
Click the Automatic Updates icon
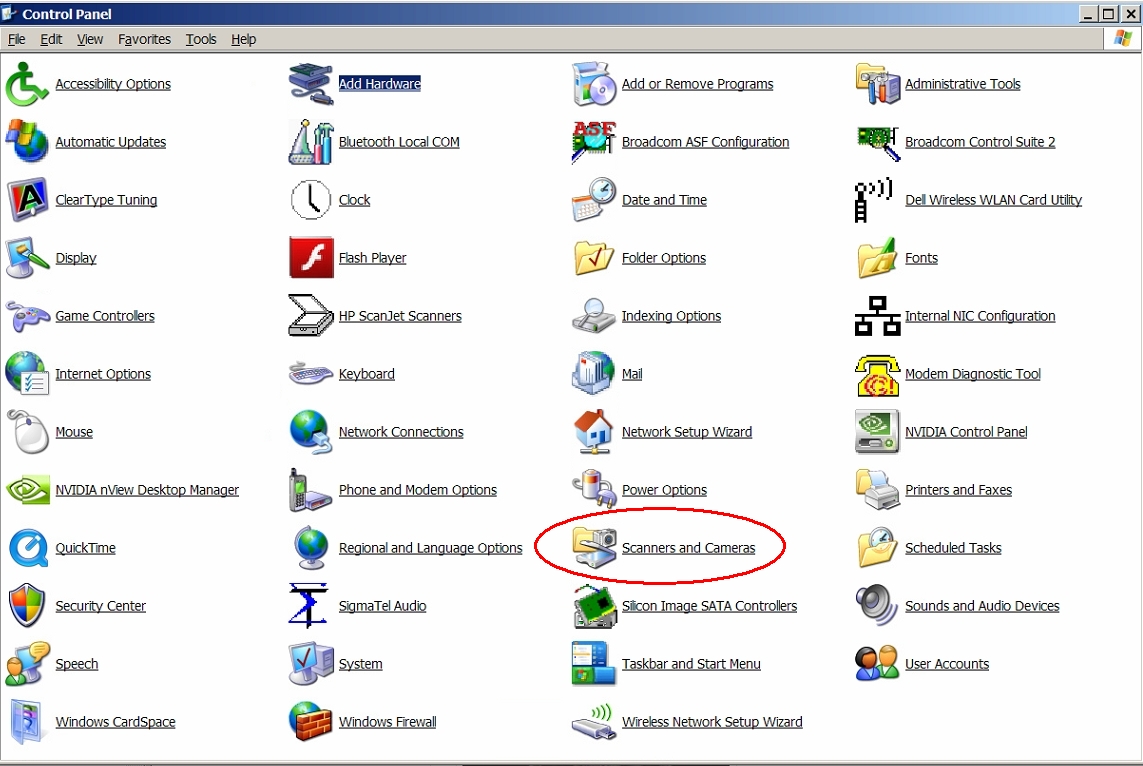pos(27,141)
